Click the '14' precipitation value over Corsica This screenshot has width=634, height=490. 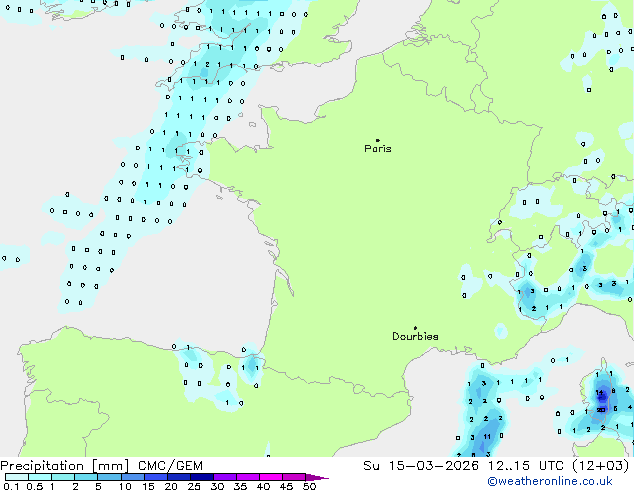(600, 393)
